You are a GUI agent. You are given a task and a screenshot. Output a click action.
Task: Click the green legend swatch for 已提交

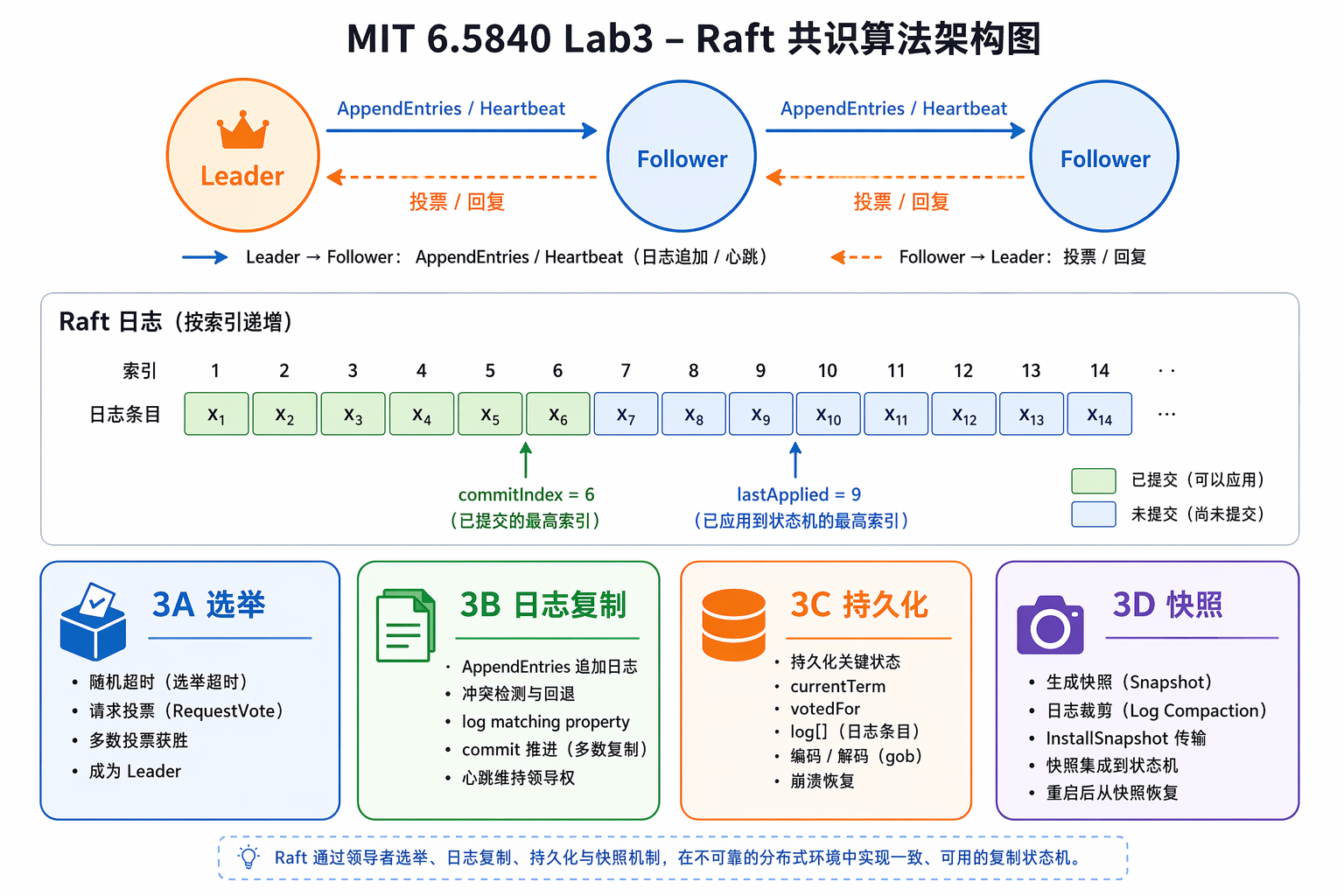(x=1094, y=480)
